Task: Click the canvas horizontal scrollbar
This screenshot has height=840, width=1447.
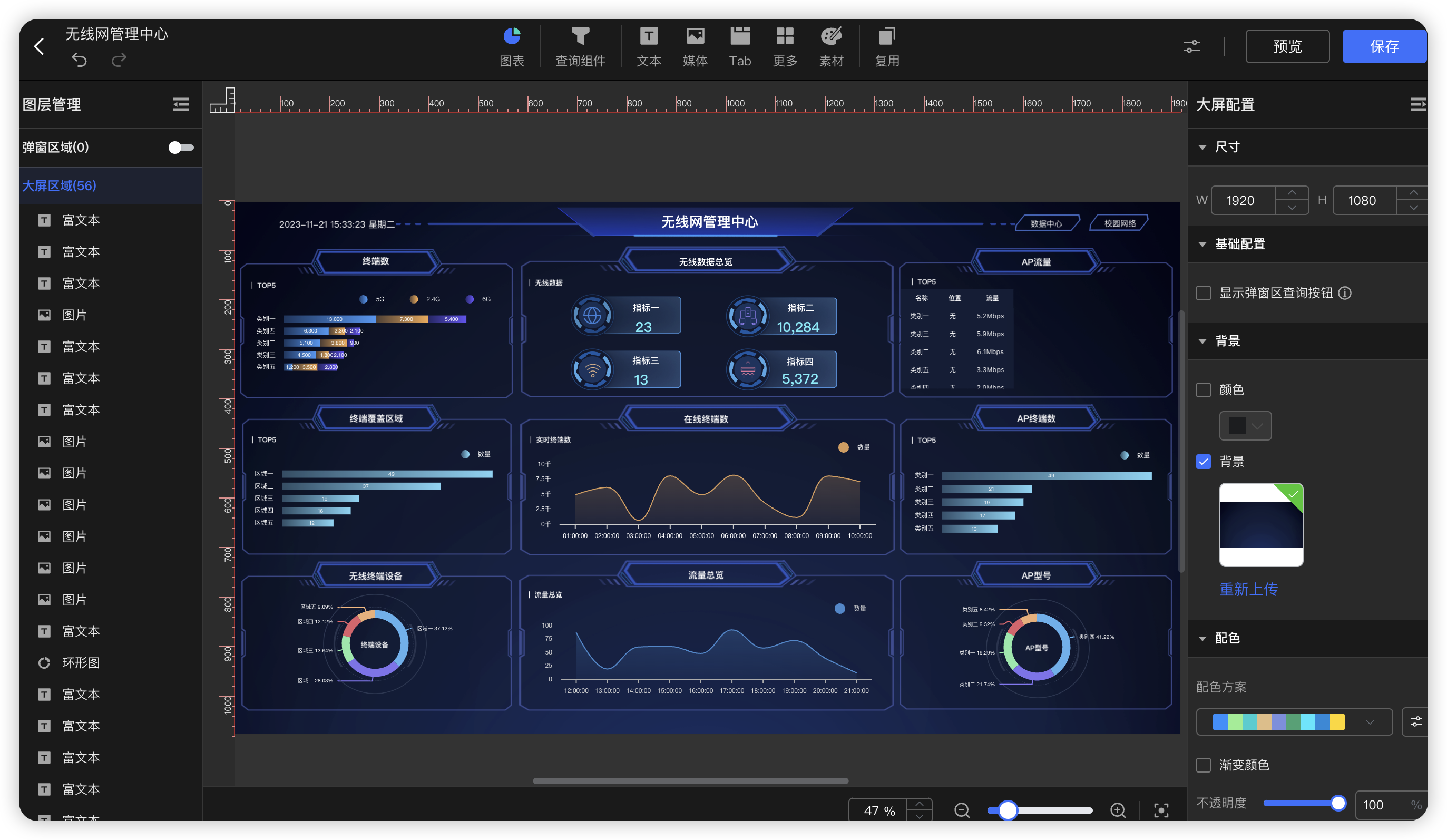Action: [x=690, y=781]
